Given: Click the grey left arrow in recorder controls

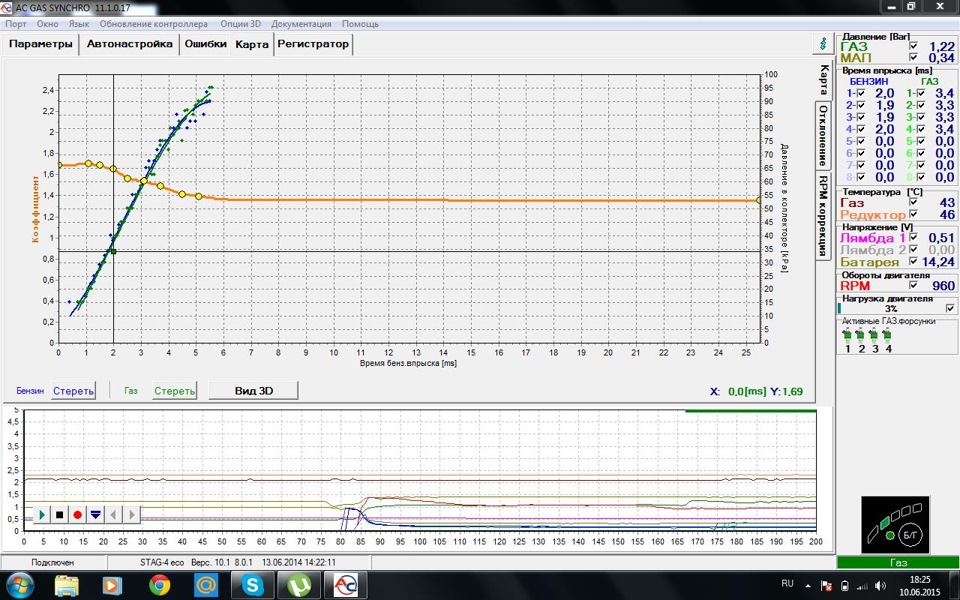Looking at the screenshot, I should pos(113,515).
